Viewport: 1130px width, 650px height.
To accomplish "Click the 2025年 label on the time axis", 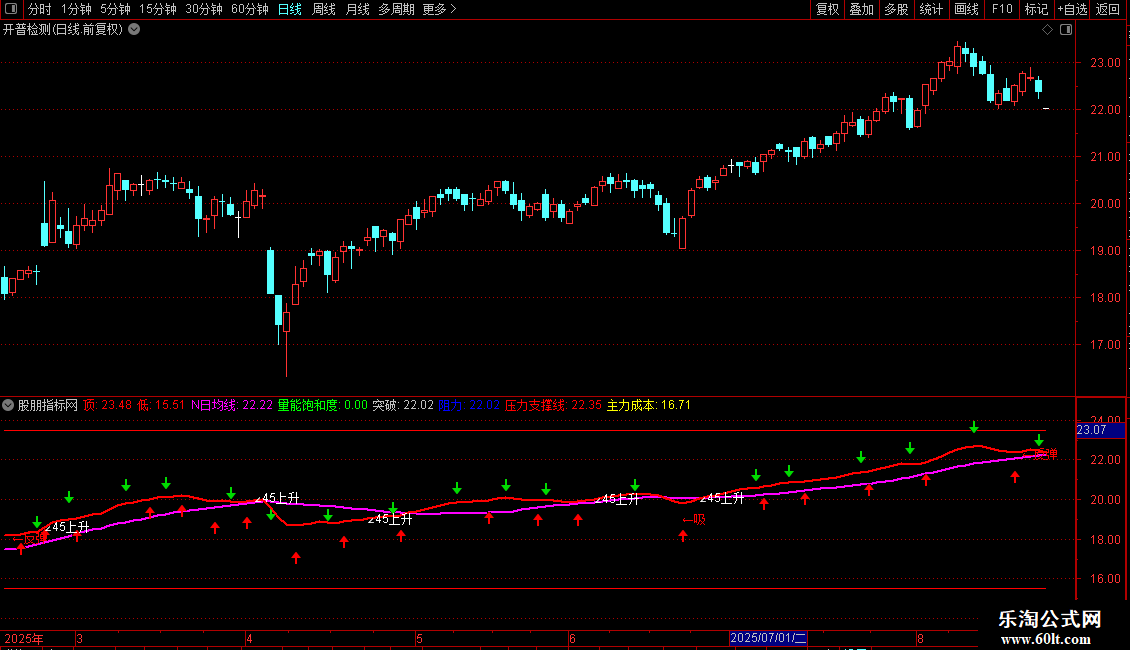I will click(x=24, y=638).
